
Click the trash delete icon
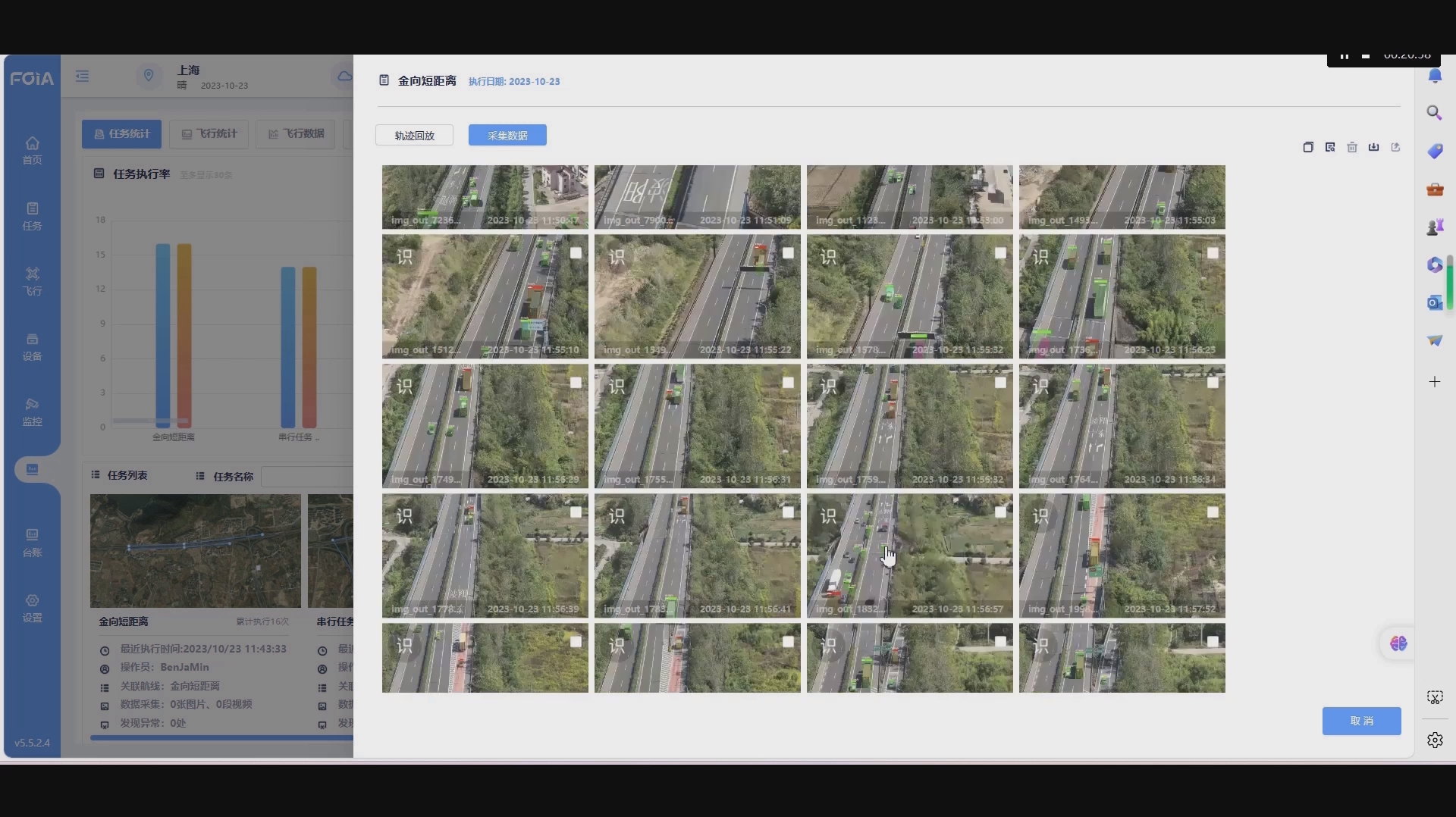[1352, 147]
